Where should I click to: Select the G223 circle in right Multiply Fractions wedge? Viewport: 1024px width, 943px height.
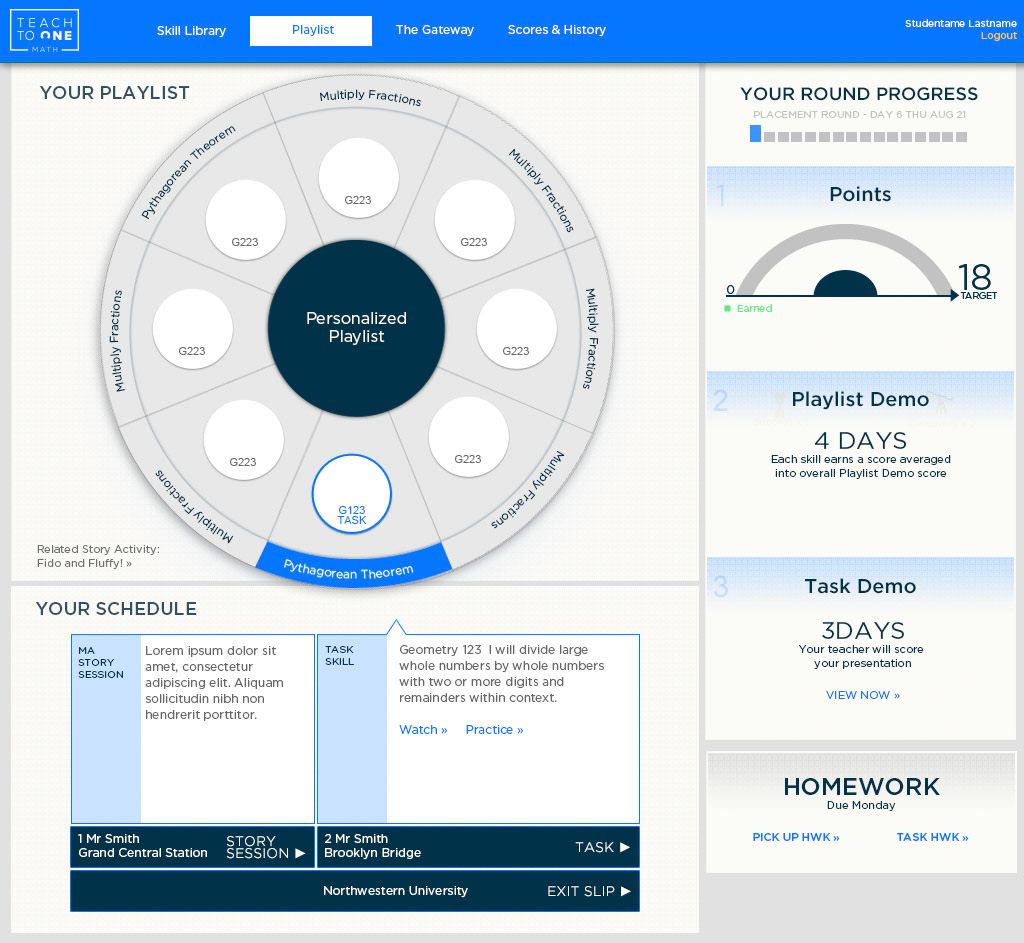[517, 329]
